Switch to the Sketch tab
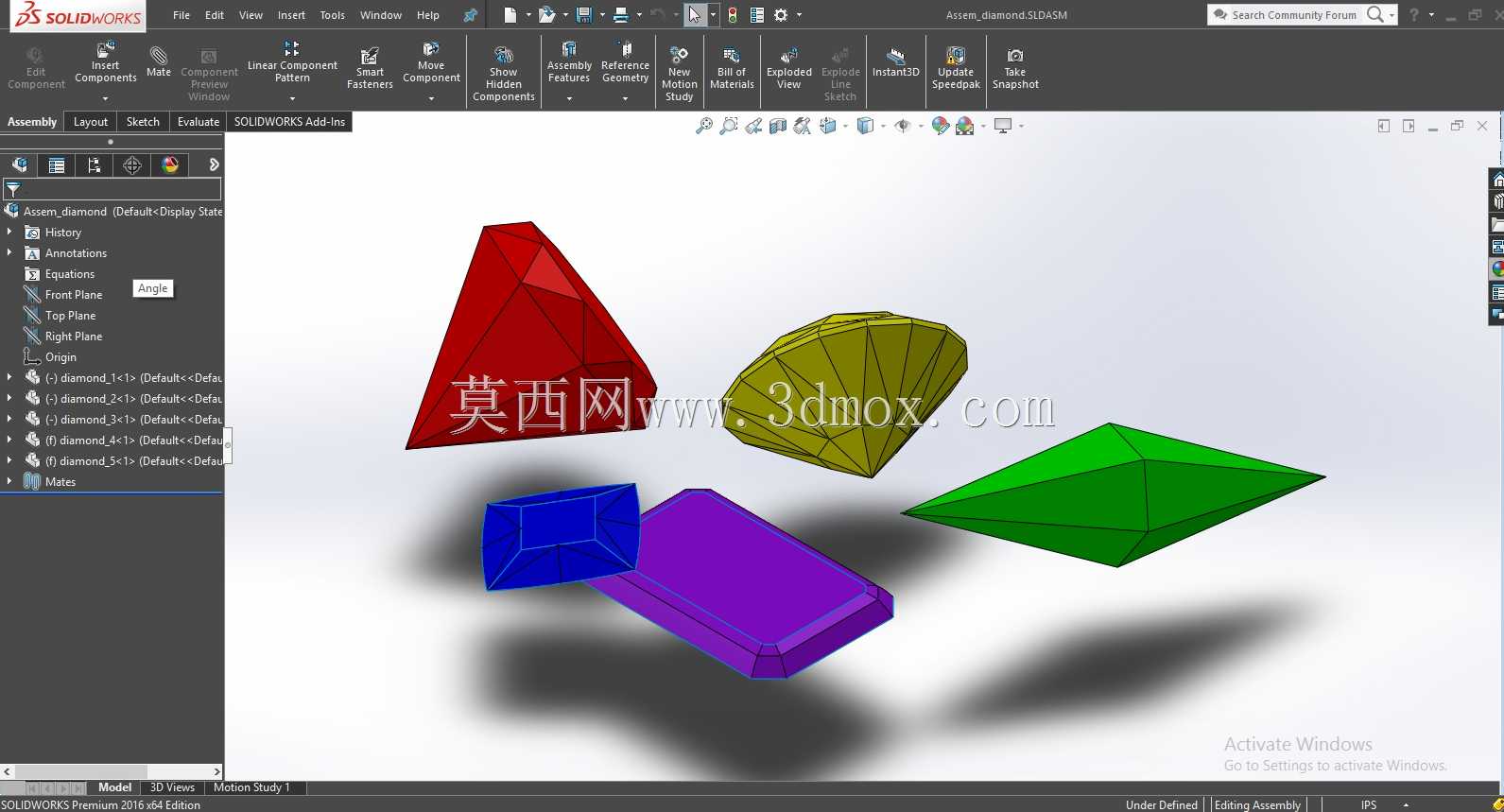 [143, 122]
